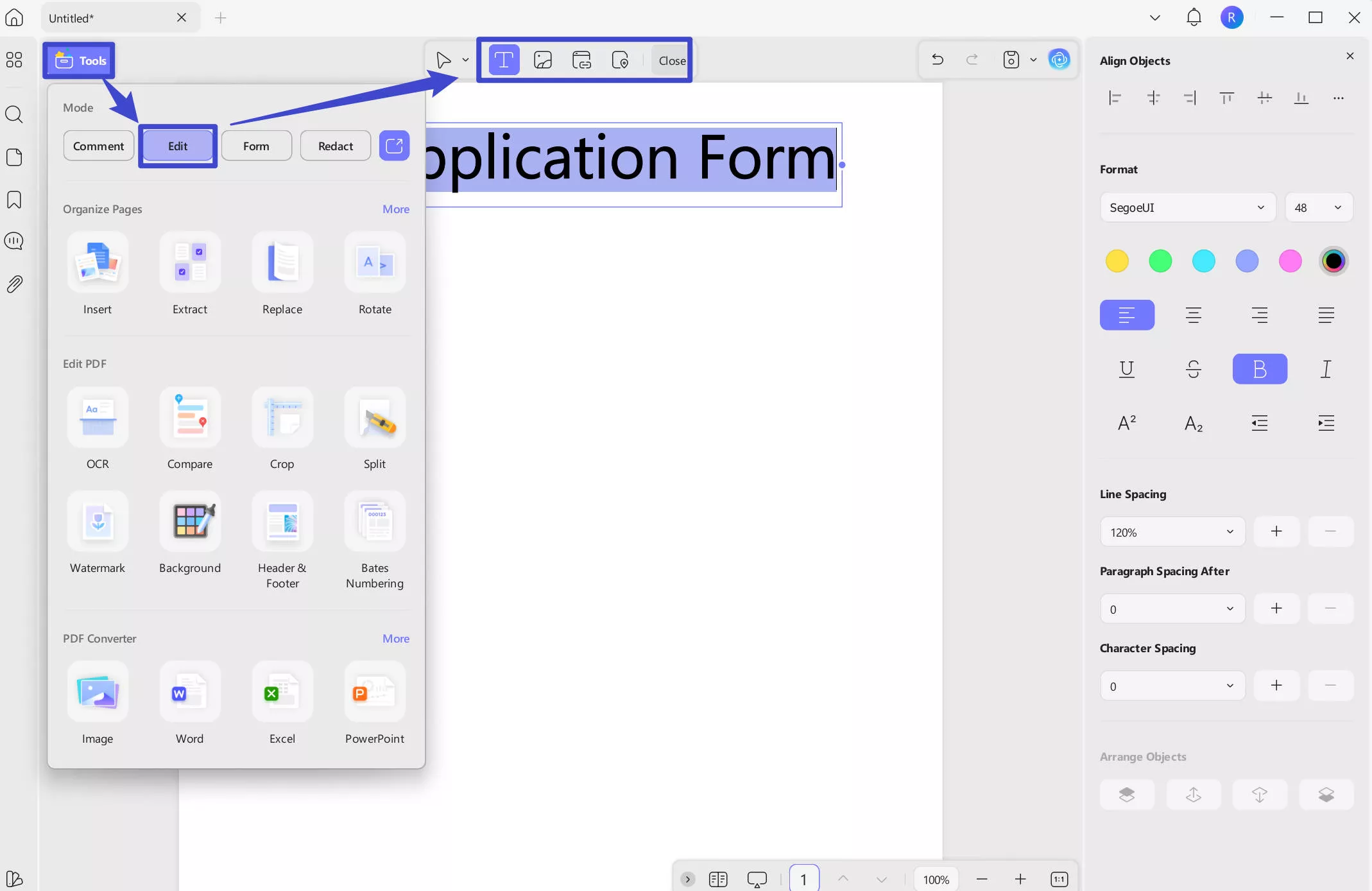Convert PDF to Word

pos(190,693)
